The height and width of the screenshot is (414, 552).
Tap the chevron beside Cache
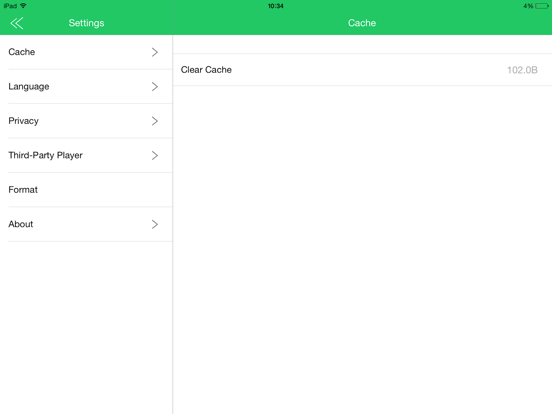click(155, 52)
